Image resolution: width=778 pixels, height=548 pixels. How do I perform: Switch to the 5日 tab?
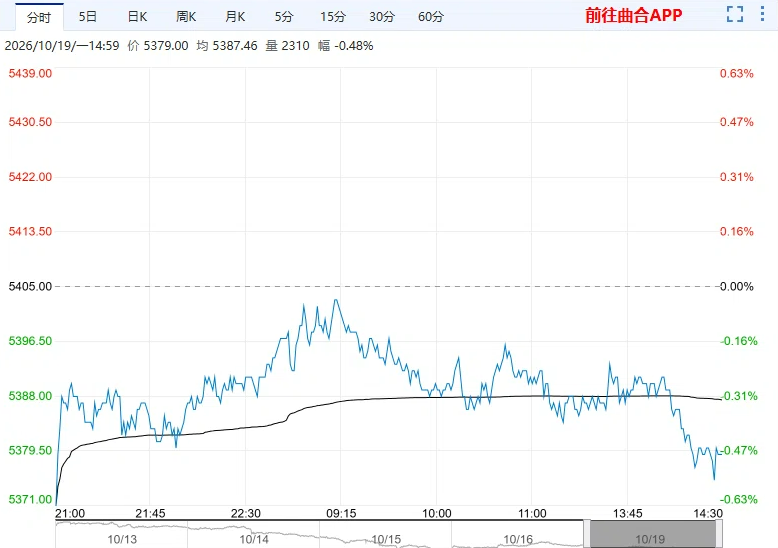(88, 17)
